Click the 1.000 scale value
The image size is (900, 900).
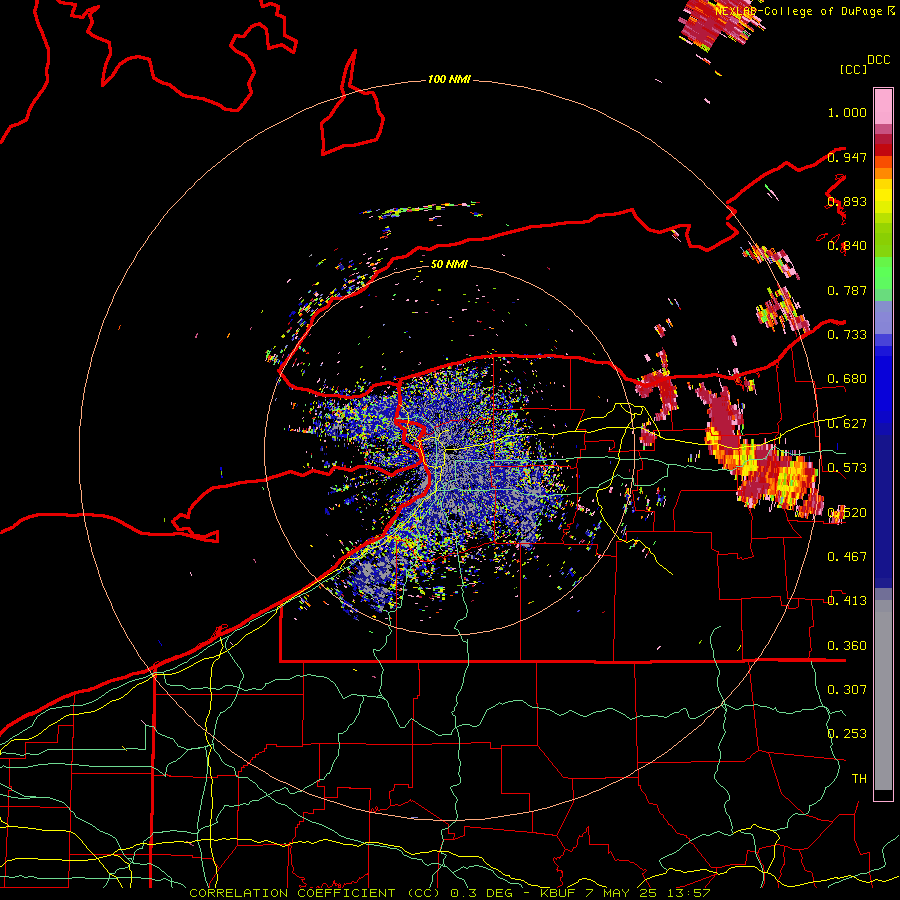pos(847,112)
